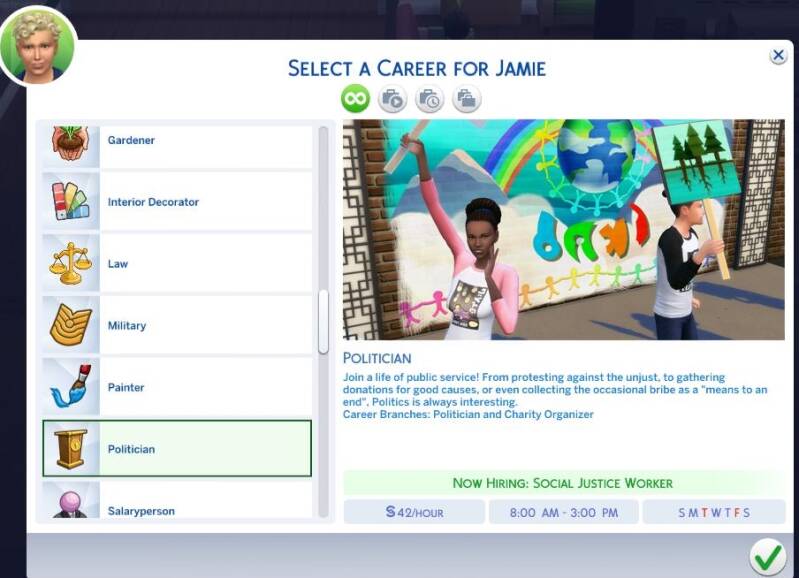Close the career selection dialog
This screenshot has height=578, width=799.
[778, 55]
